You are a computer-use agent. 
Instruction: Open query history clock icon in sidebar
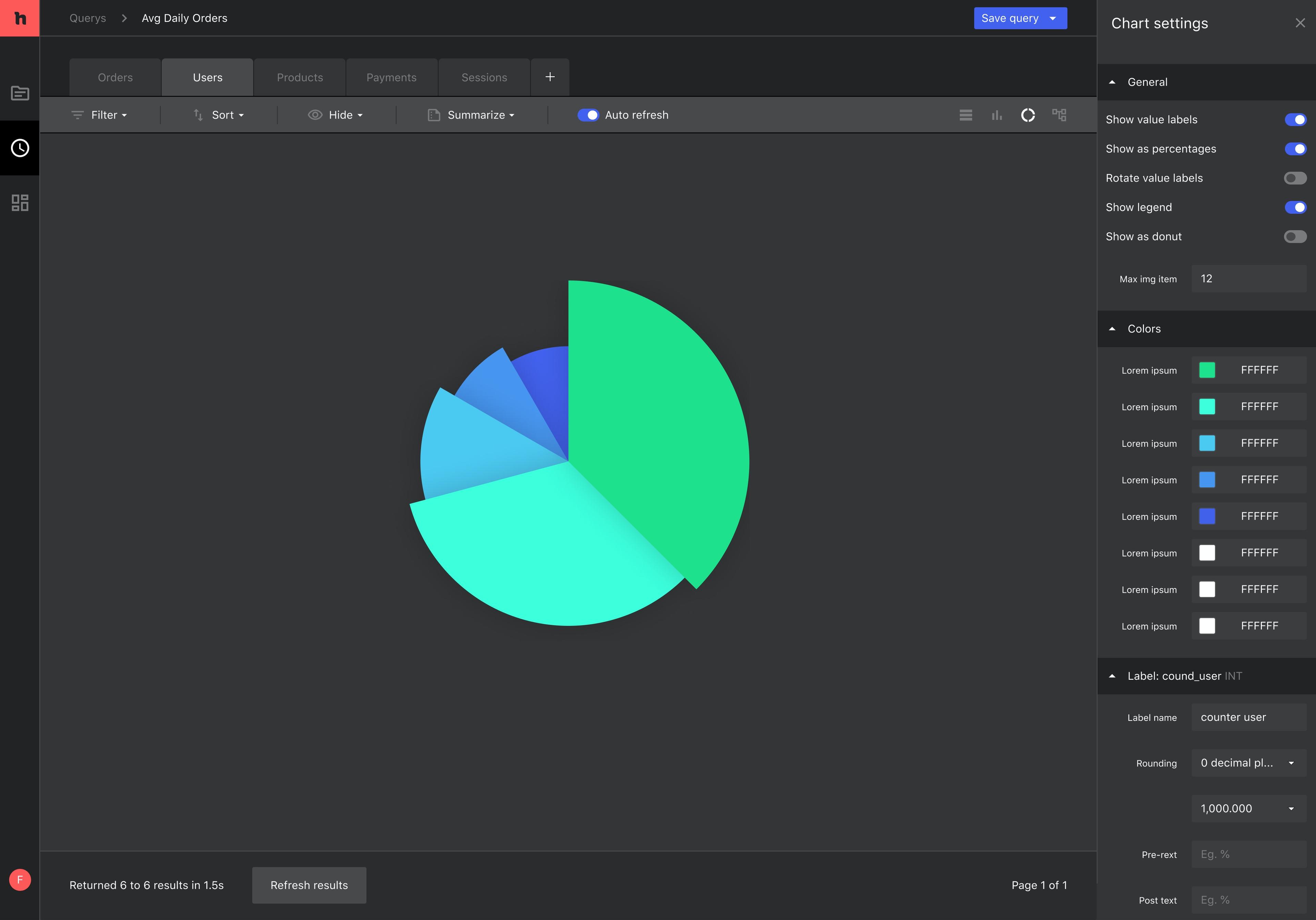click(20, 148)
